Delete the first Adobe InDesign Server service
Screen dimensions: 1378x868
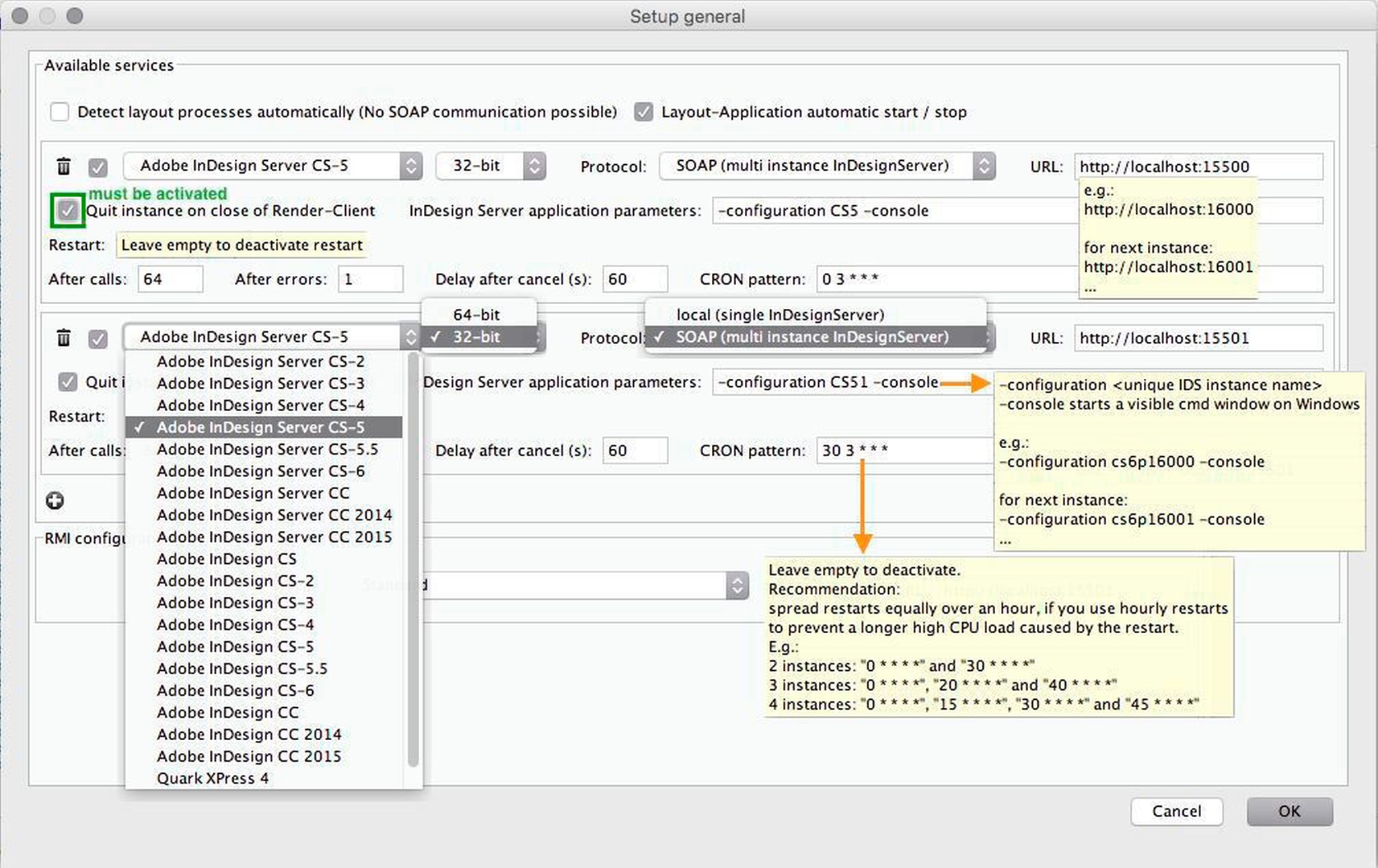tap(63, 166)
